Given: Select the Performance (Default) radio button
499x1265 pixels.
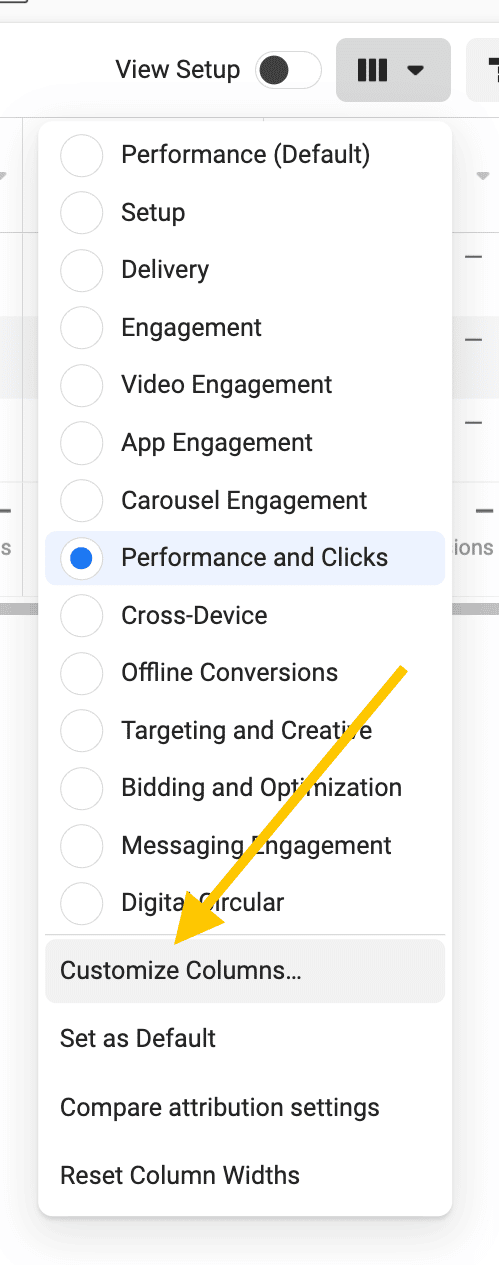Looking at the screenshot, I should tap(82, 155).
